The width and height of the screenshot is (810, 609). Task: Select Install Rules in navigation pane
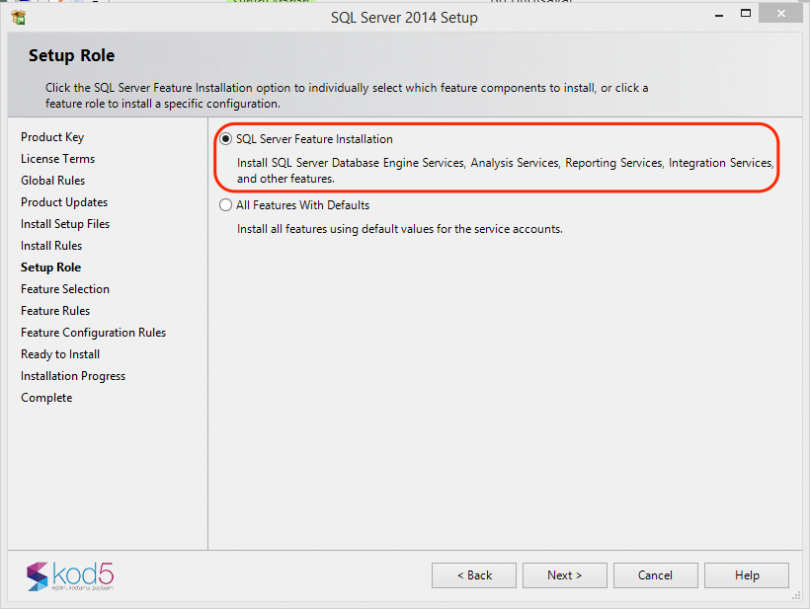(51, 245)
